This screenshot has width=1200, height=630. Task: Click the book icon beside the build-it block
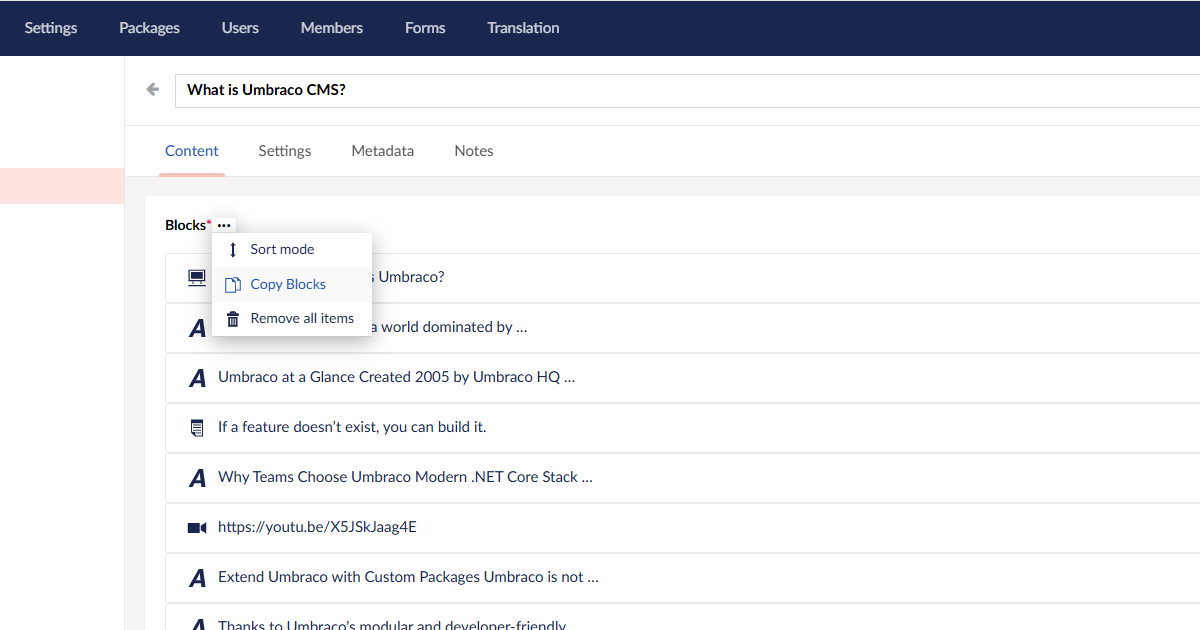(197, 427)
